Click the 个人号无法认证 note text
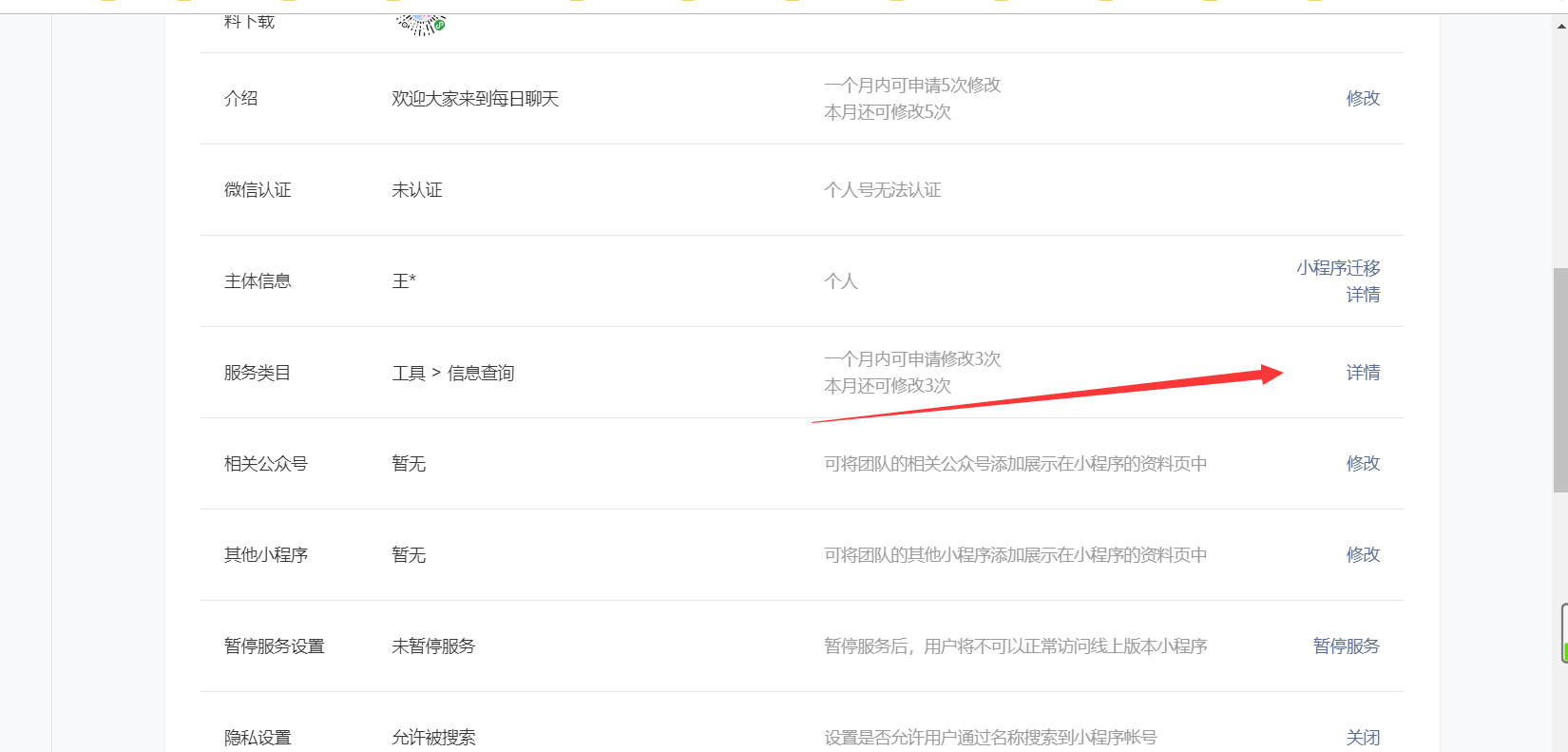The image size is (1568, 752). (x=883, y=190)
